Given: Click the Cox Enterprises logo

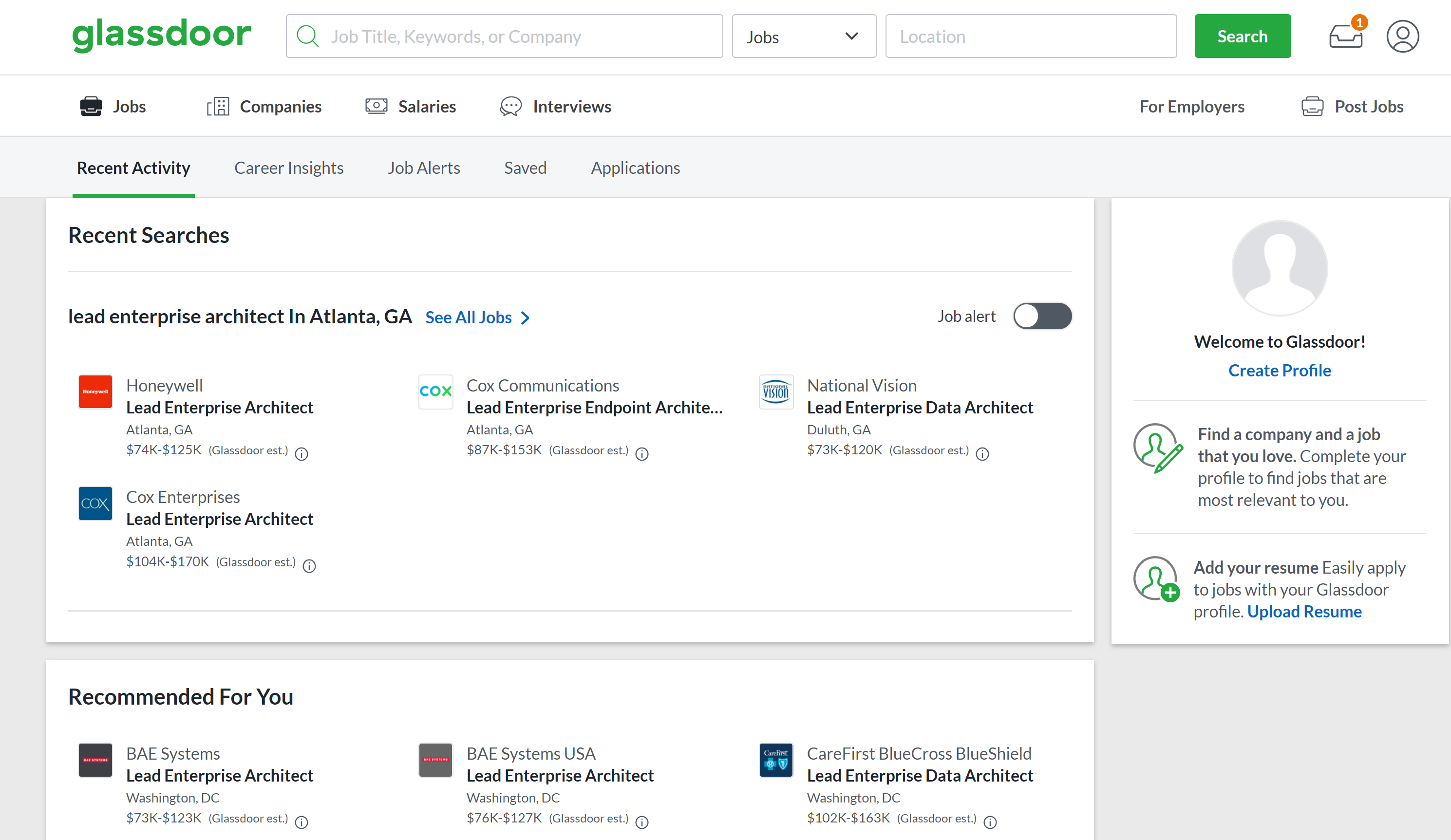Looking at the screenshot, I should click(95, 503).
